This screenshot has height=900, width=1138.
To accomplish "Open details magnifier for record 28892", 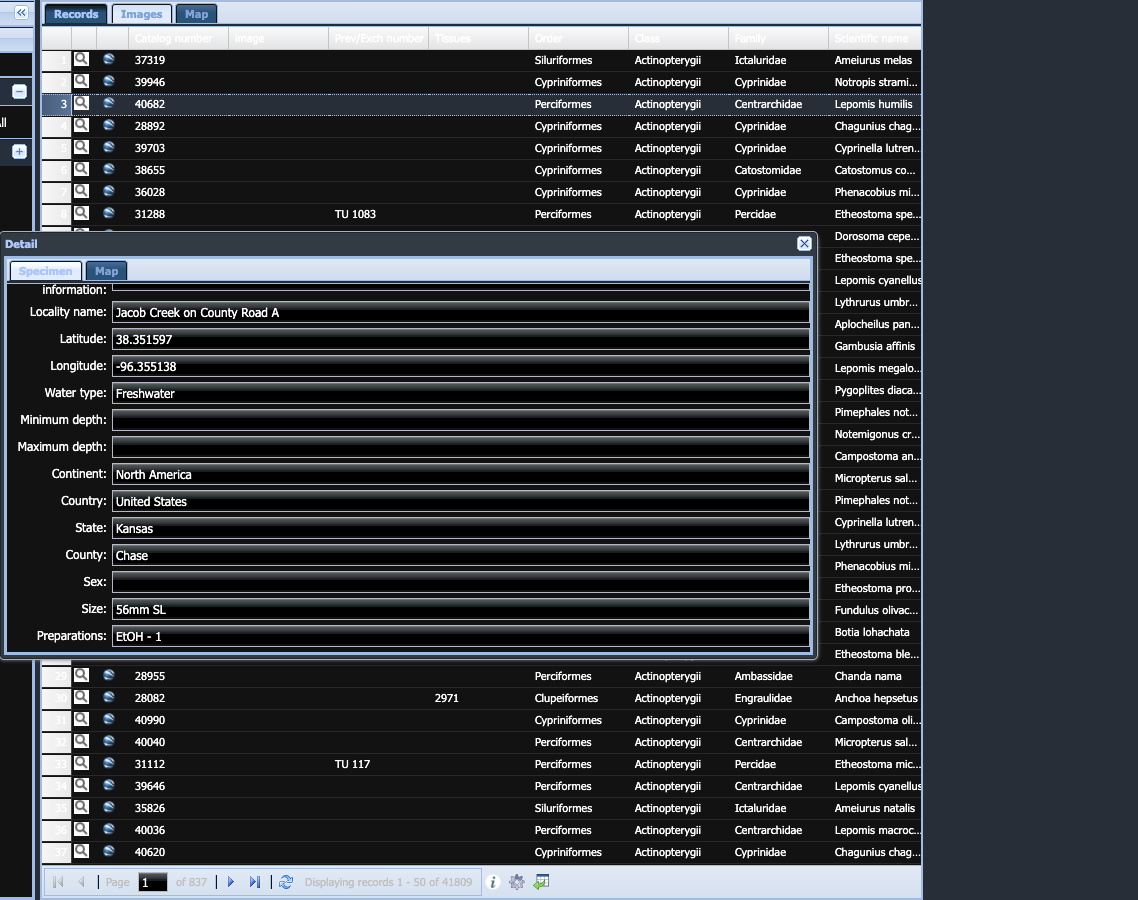I will click(x=81, y=125).
